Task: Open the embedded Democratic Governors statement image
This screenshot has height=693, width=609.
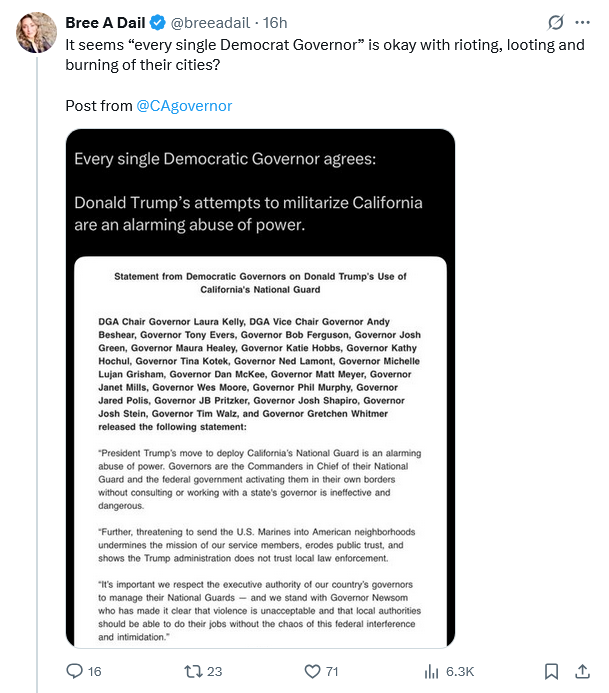Action: tap(260, 388)
